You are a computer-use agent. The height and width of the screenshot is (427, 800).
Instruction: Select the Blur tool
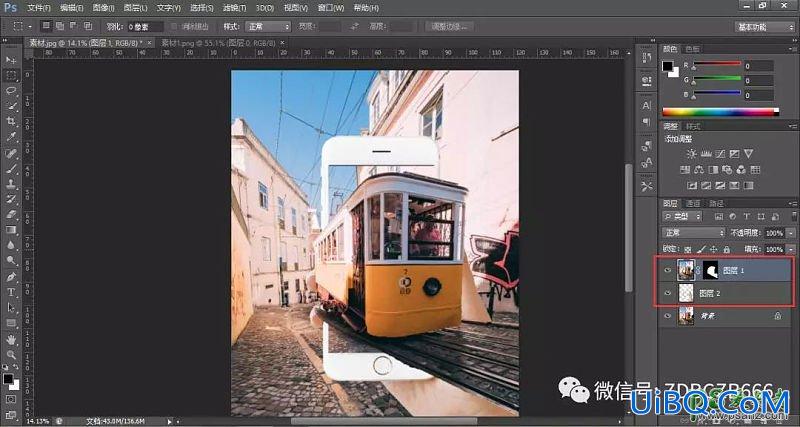[11, 245]
